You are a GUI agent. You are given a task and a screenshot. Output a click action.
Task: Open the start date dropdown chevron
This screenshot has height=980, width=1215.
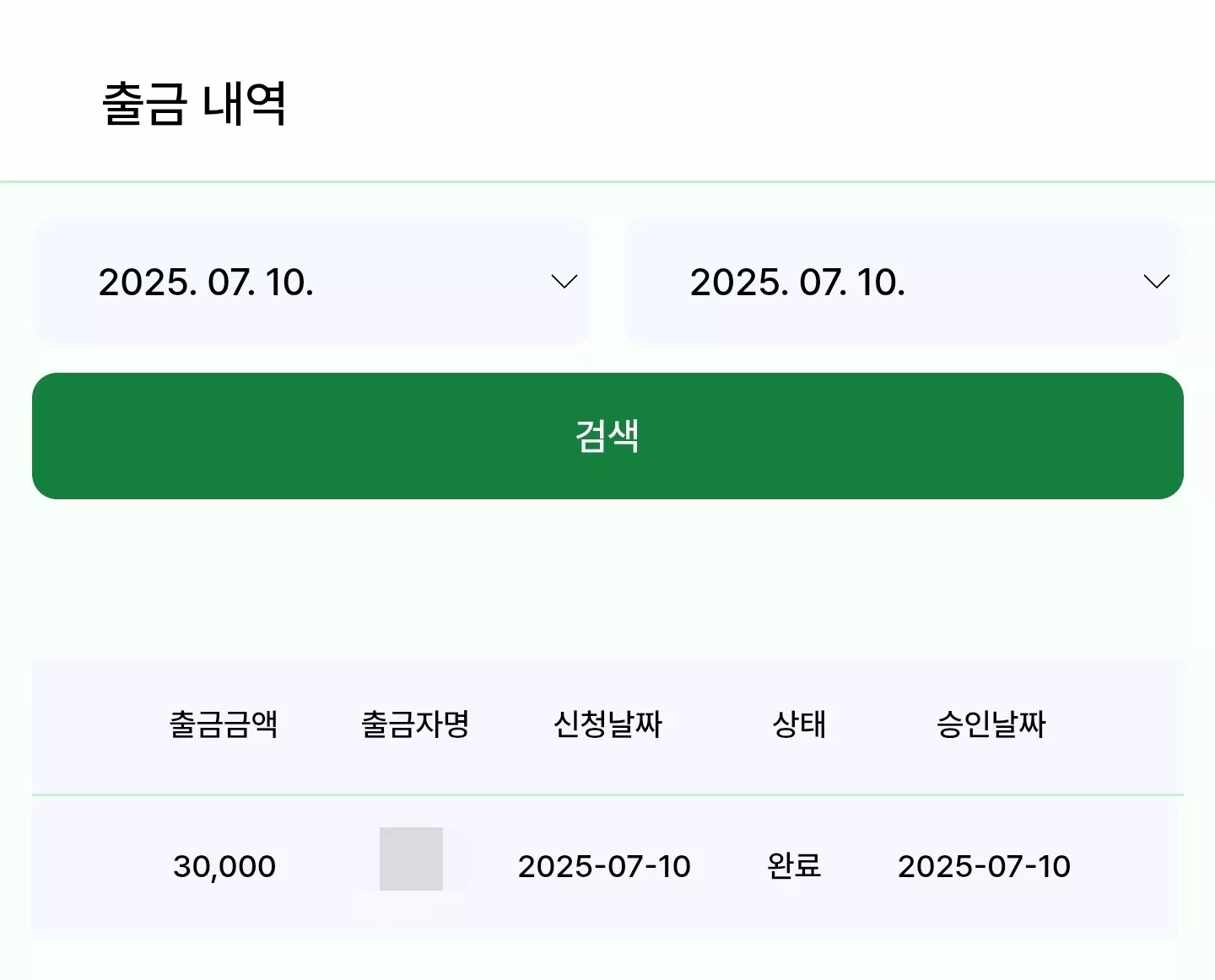tap(564, 282)
